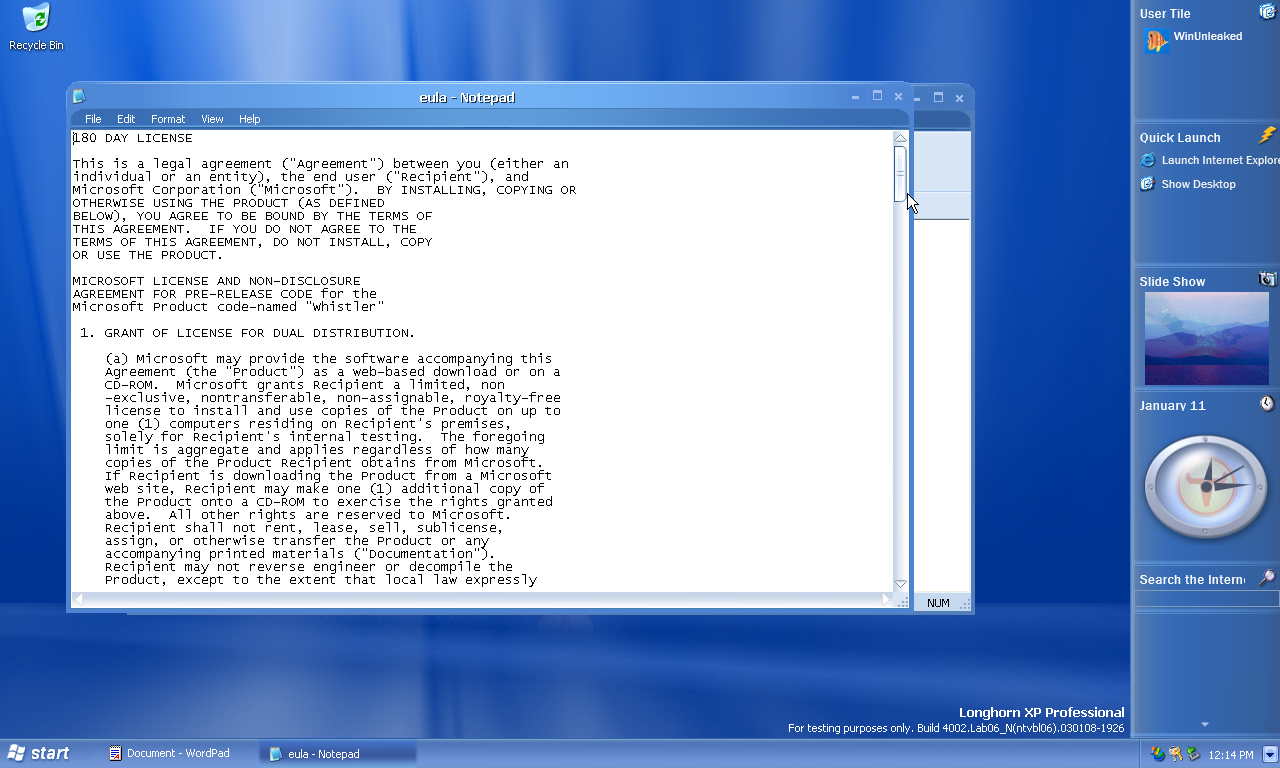Click the Quick Launch lightning bolt icon
The image size is (1280, 768).
pyautogui.click(x=1267, y=135)
